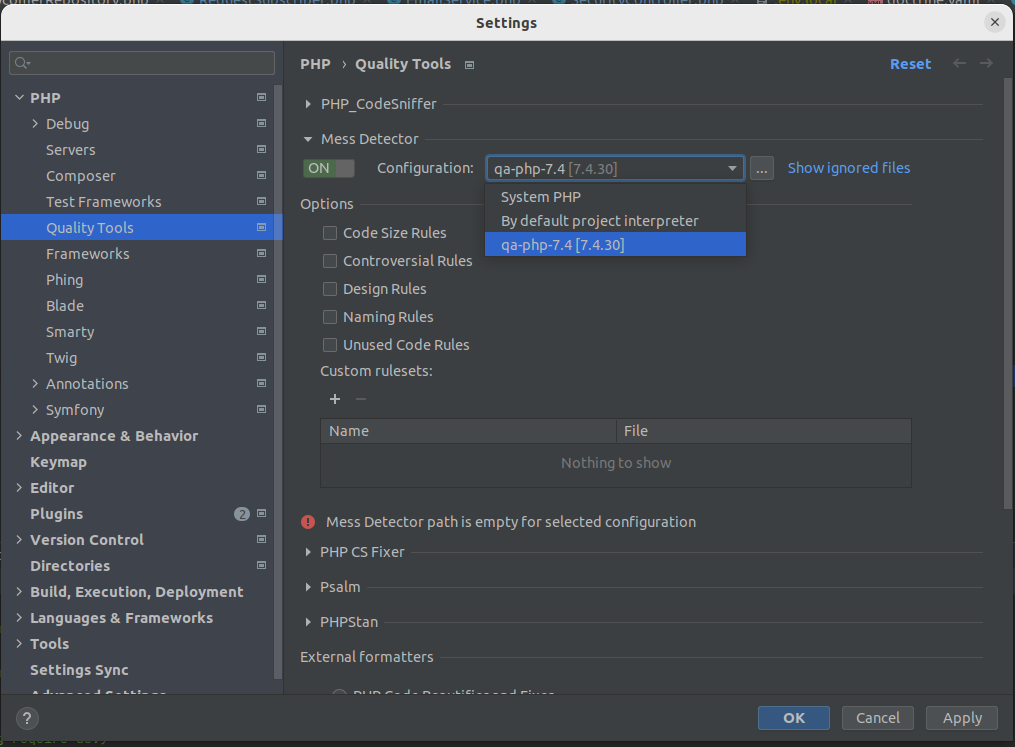Viewport: 1015px width, 747px height.
Task: Click the project-level icon beside Version Control
Action: [262, 539]
